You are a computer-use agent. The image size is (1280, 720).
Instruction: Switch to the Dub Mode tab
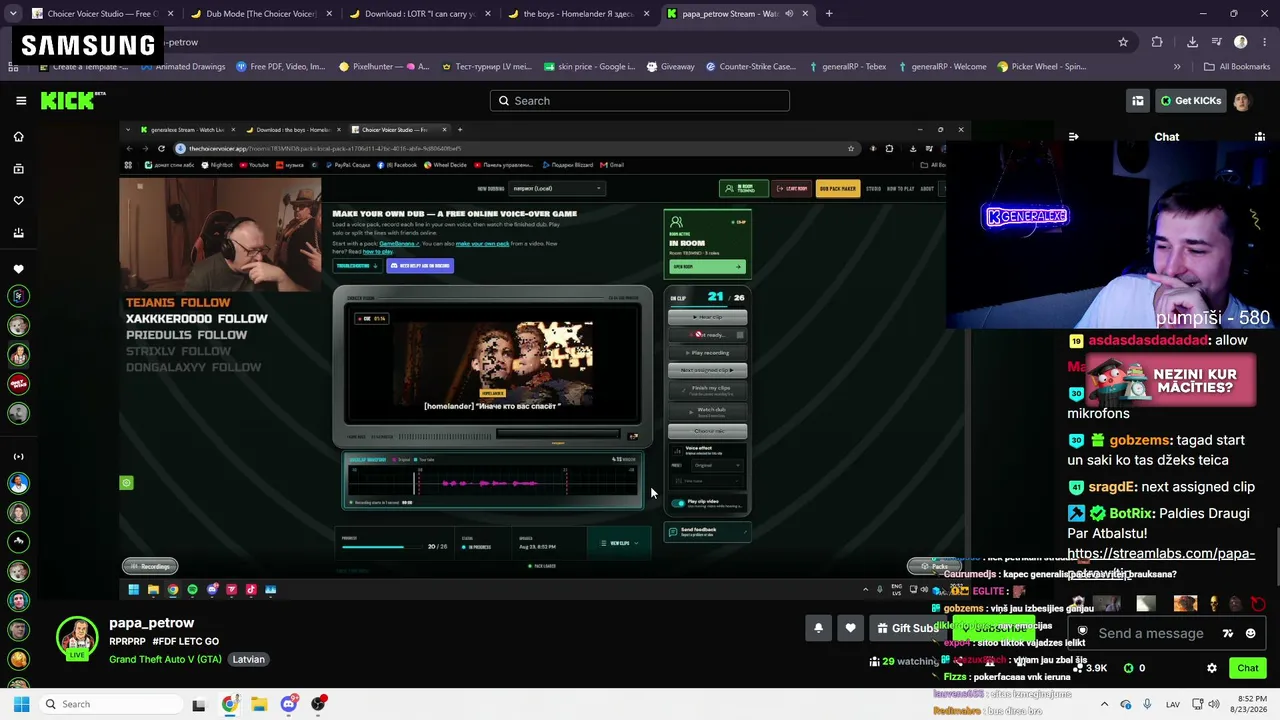260,14
